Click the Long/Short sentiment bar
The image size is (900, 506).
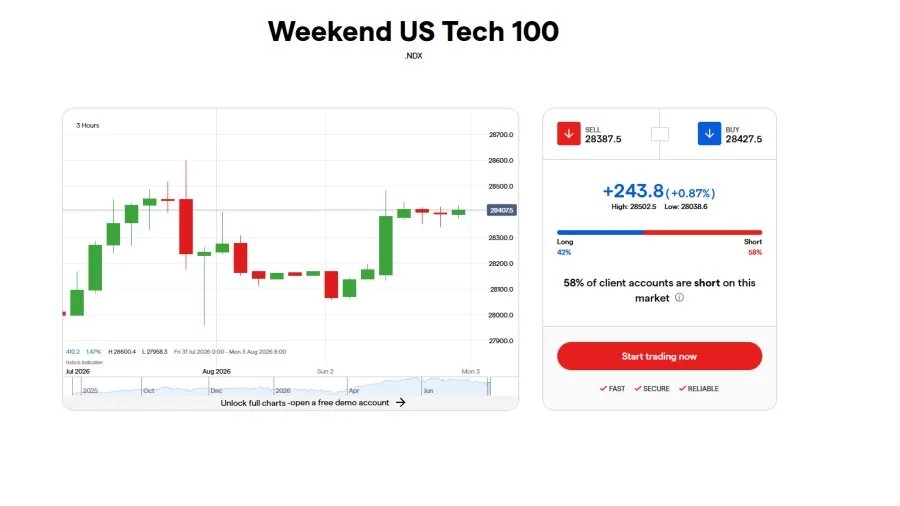tap(659, 232)
